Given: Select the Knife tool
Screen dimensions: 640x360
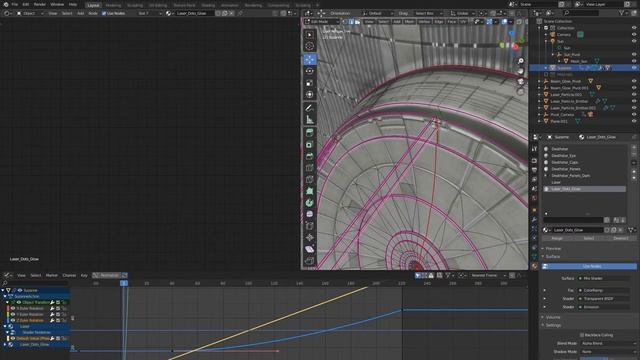Looking at the screenshot, I should point(309,180).
